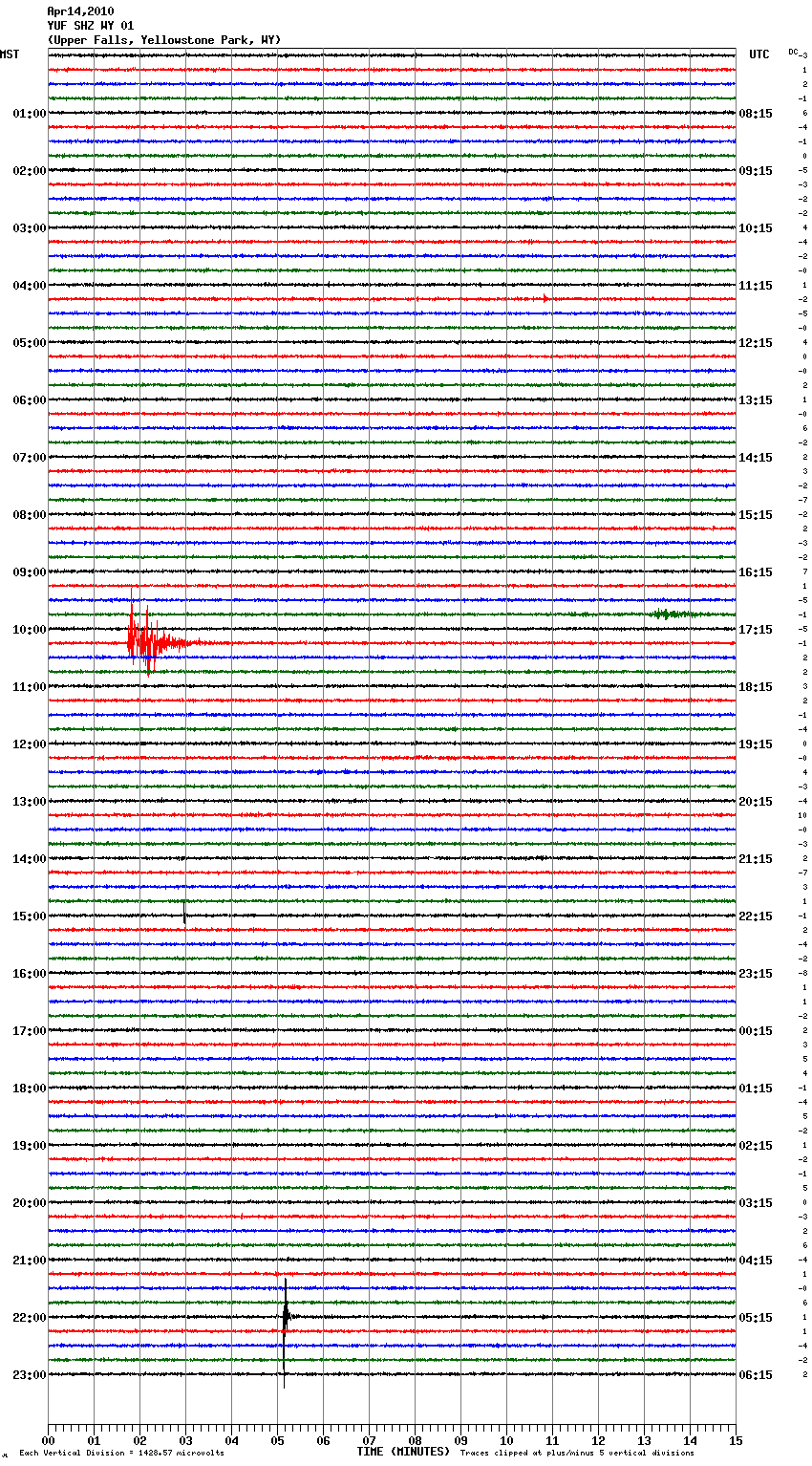812x1466 pixels.
Task: Select the station code YUF SHZ WY 01
Action: click(x=91, y=26)
